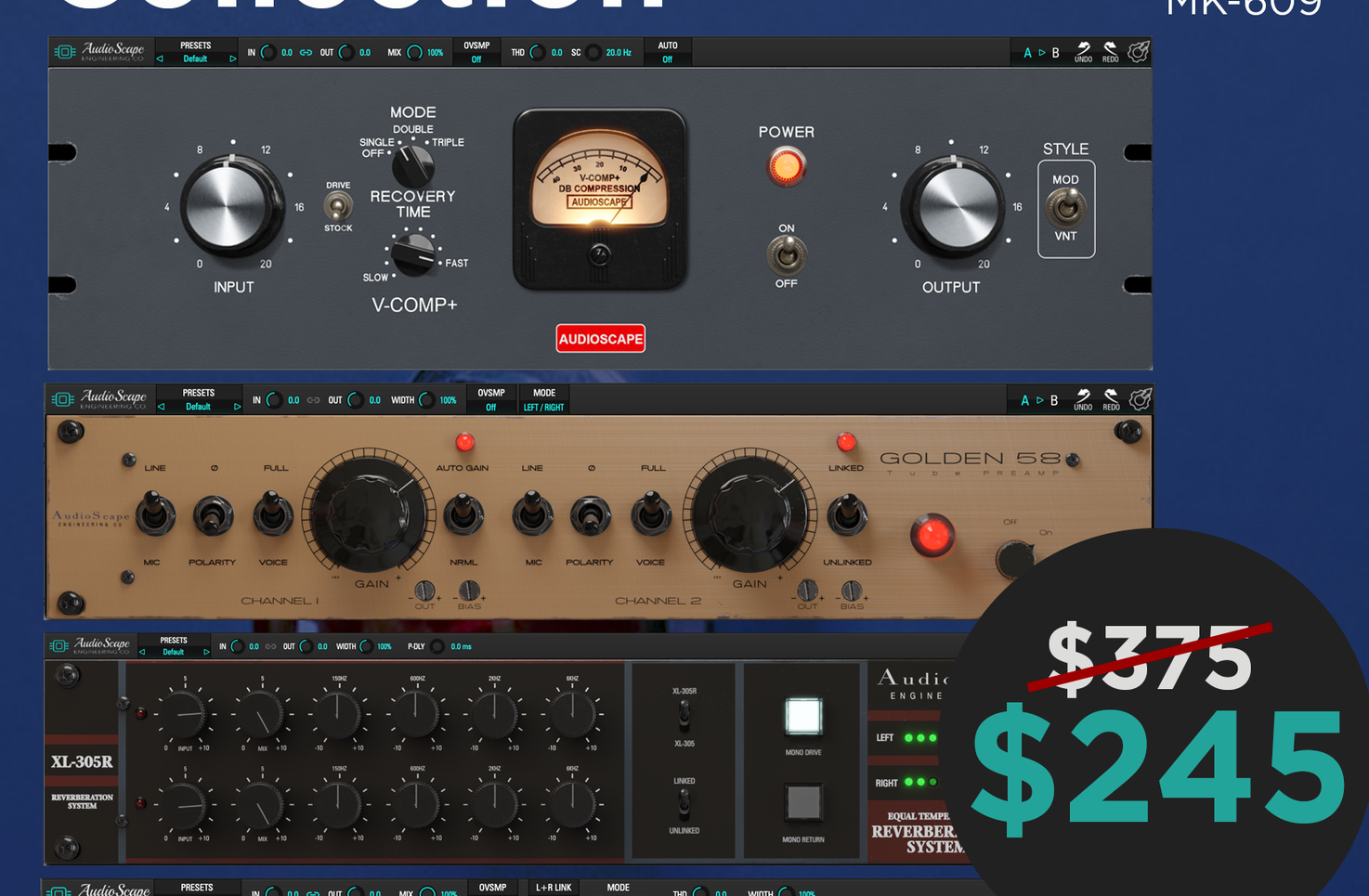Toggle IN/OUT link icon in Golden 58 toolbar
The image size is (1369, 896).
tap(313, 400)
